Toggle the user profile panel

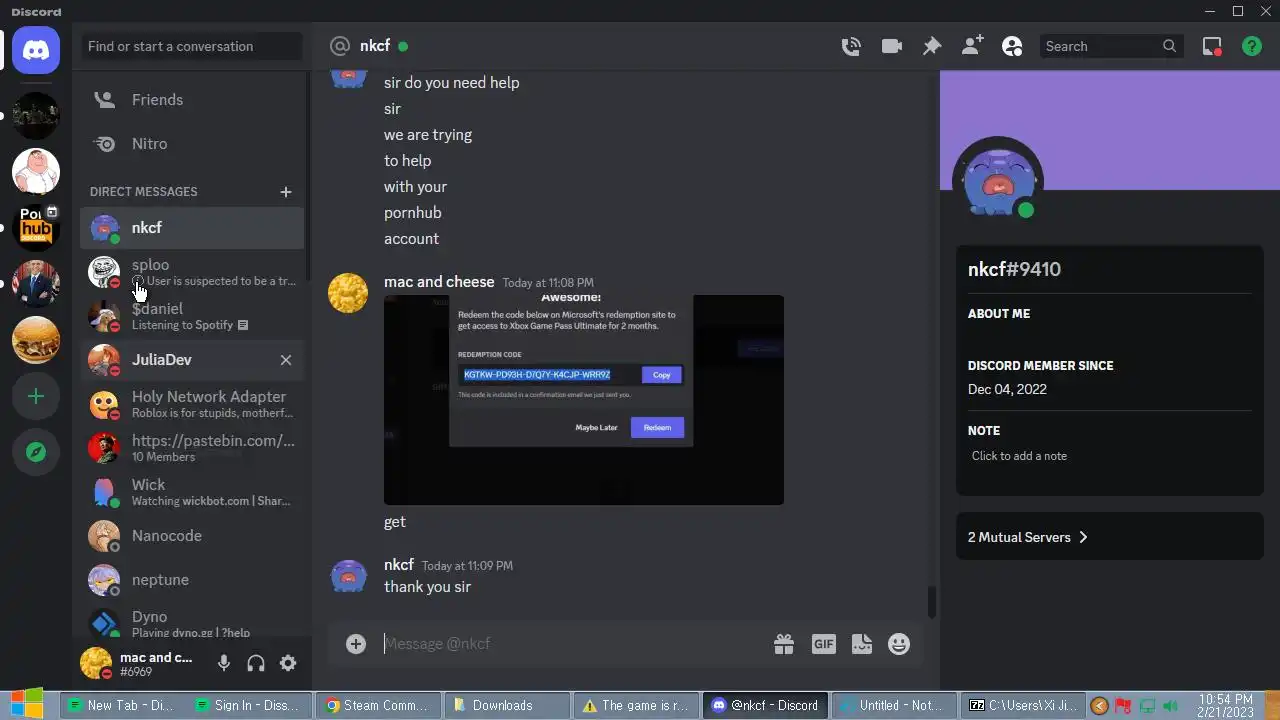click(x=1012, y=46)
